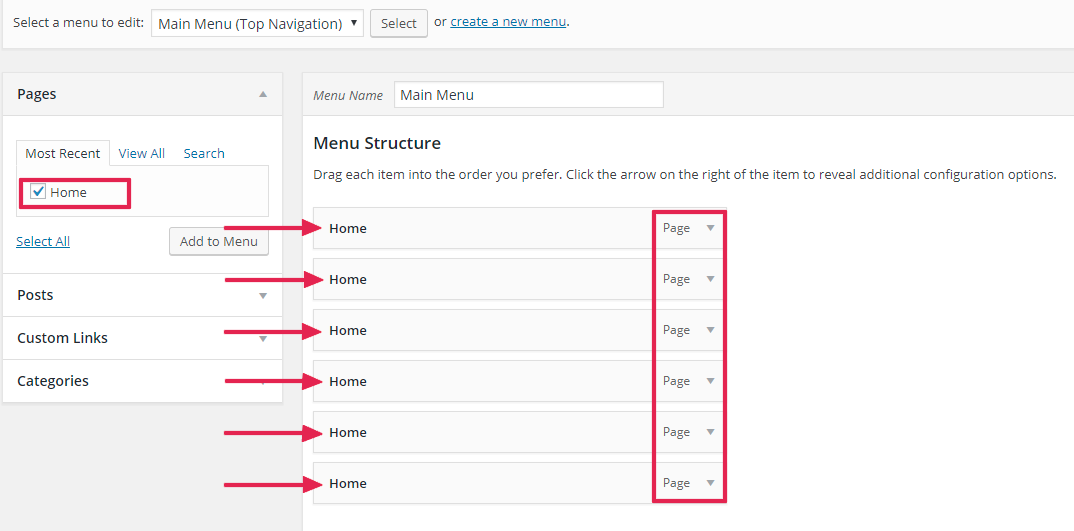Expand the Custom Links panel

pos(263,339)
